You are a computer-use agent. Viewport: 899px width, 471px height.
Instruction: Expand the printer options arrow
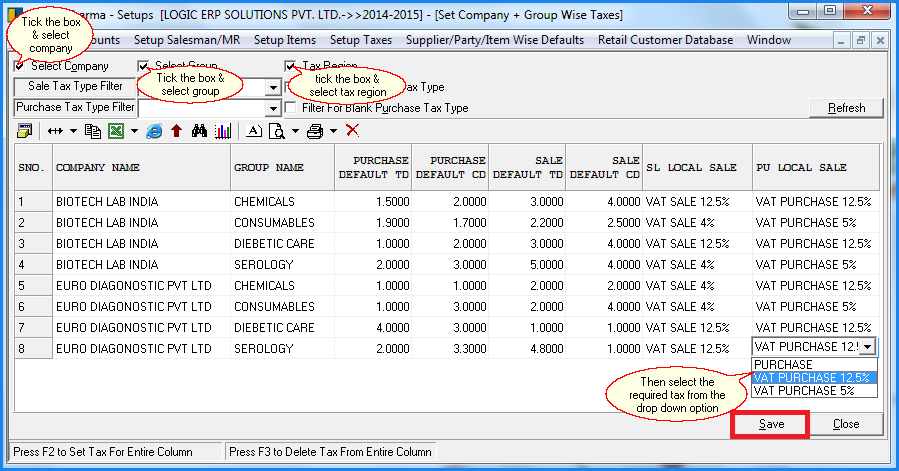coord(333,131)
